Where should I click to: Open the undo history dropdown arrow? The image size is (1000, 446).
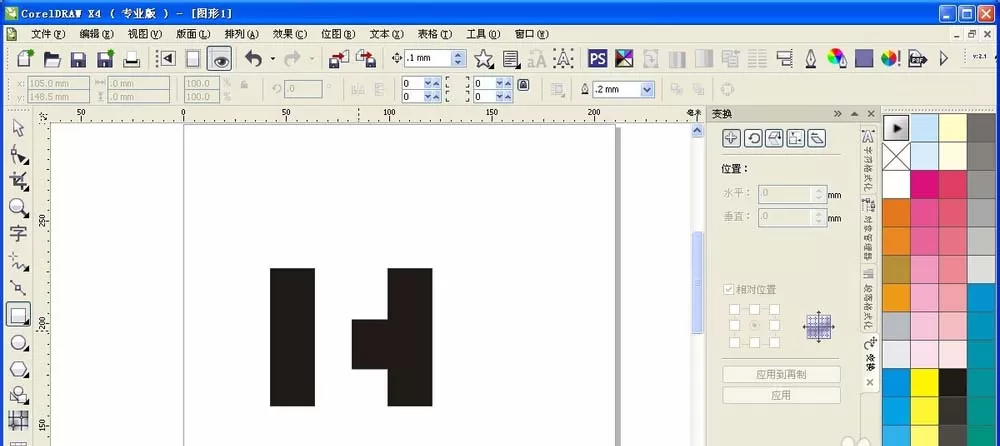pyautogui.click(x=272, y=59)
